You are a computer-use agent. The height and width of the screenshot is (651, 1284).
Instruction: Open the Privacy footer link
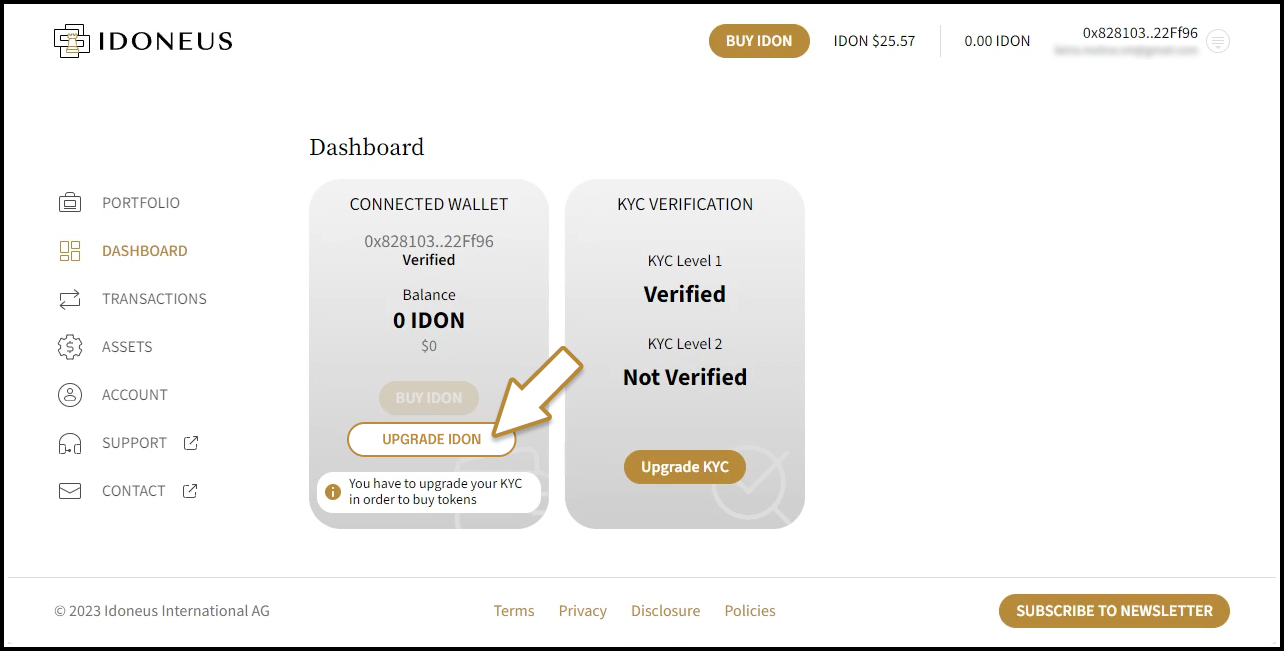[x=583, y=611]
